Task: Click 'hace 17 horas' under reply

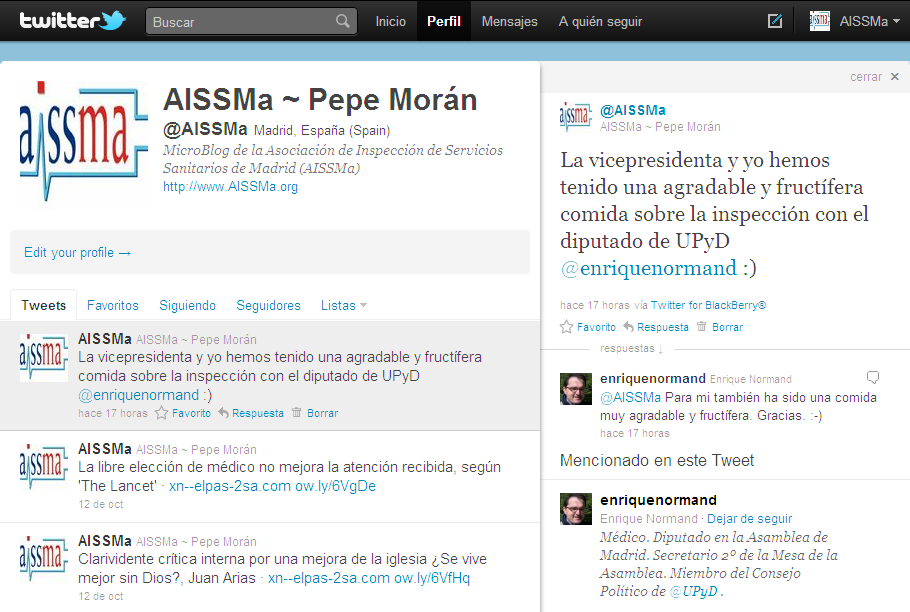Action: pos(635,433)
